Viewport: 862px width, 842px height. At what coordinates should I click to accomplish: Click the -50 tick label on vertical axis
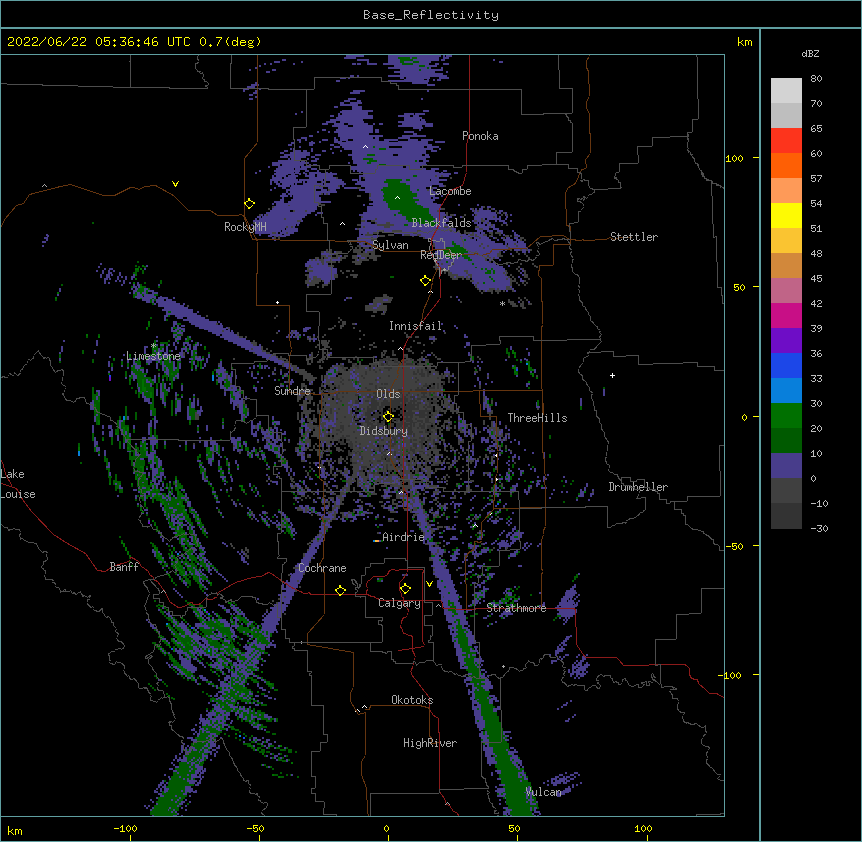(734, 546)
